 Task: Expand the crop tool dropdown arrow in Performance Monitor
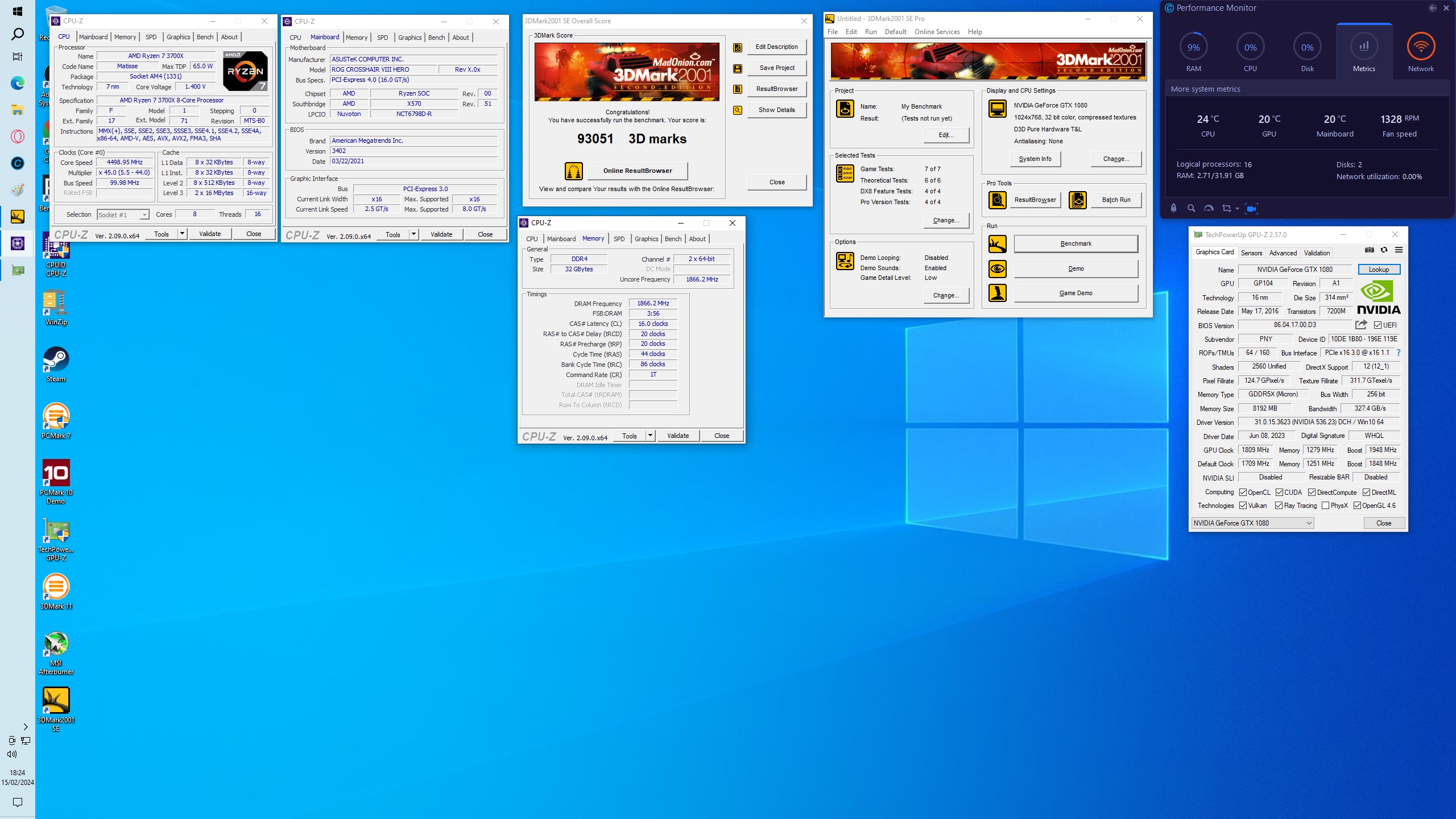pos(1237,209)
